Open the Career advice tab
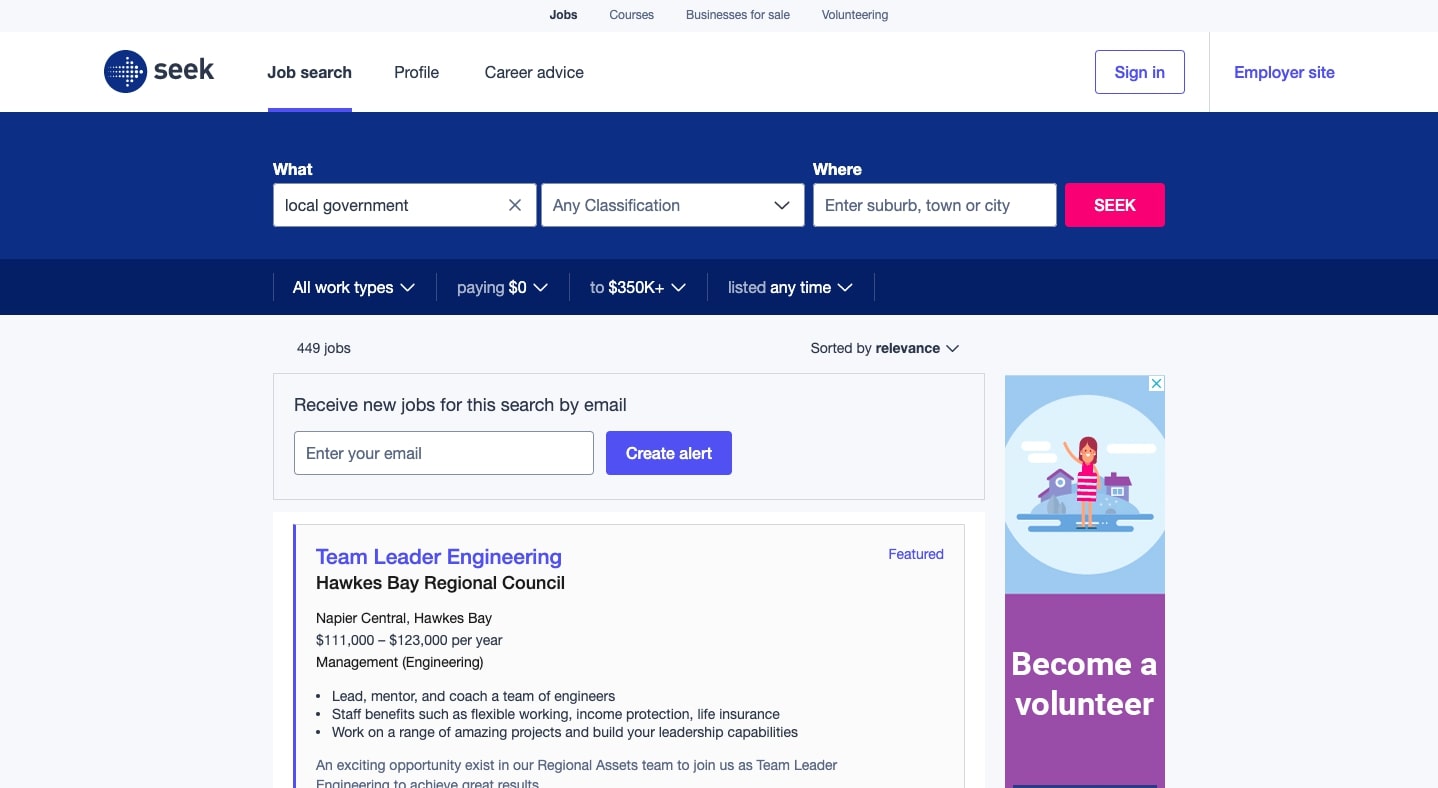This screenshot has height=788, width=1438. pos(534,72)
